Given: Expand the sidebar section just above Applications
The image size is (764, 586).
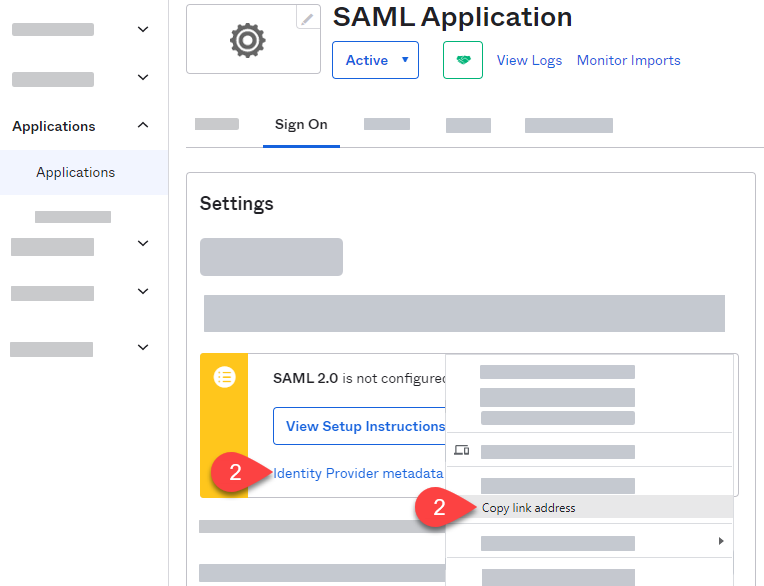Looking at the screenshot, I should pos(143,78).
